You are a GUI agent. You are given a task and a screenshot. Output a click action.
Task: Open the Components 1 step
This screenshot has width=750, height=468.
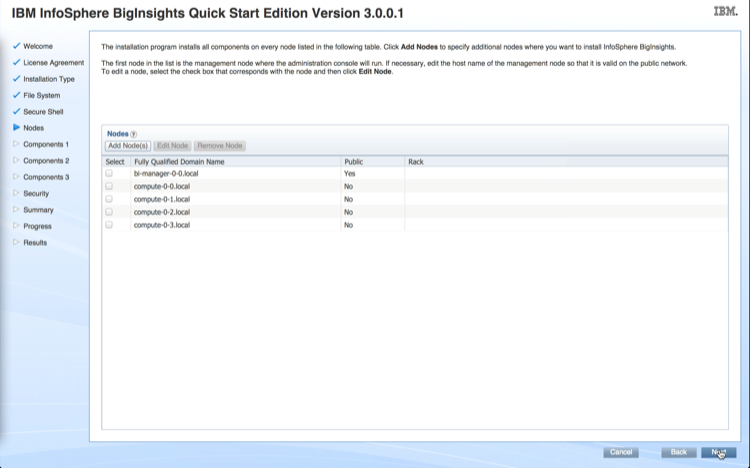[46, 144]
